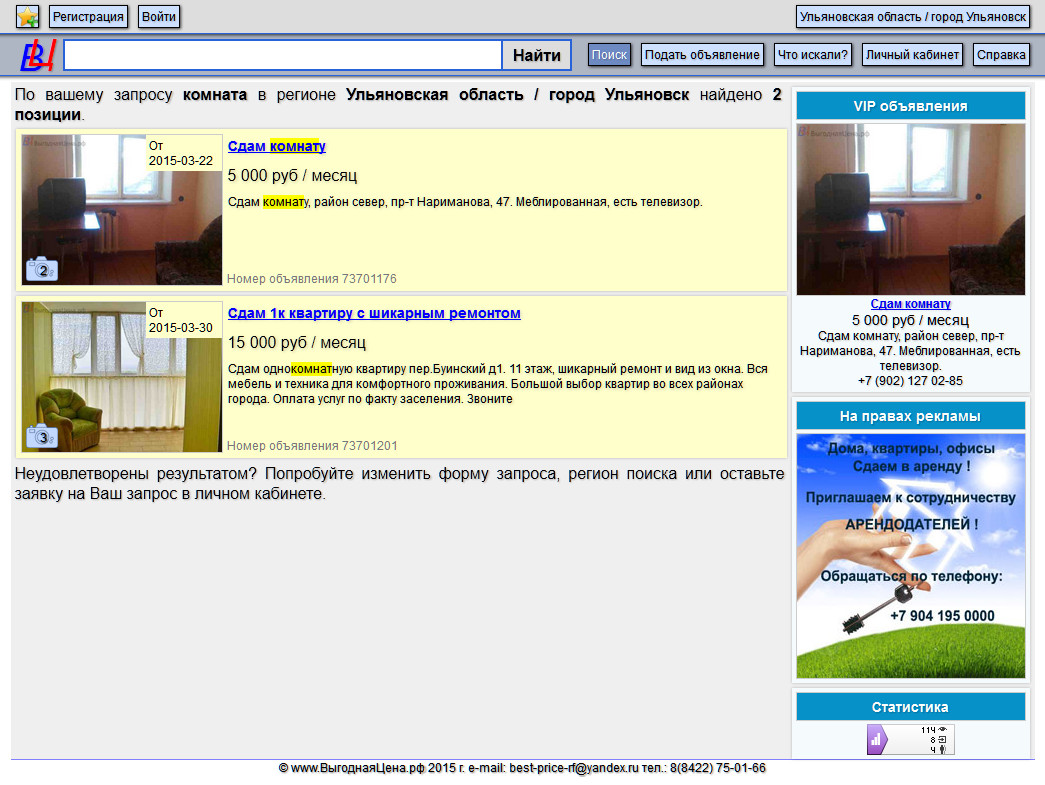
Task: Open the Справка help page
Action: click(x=1001, y=55)
